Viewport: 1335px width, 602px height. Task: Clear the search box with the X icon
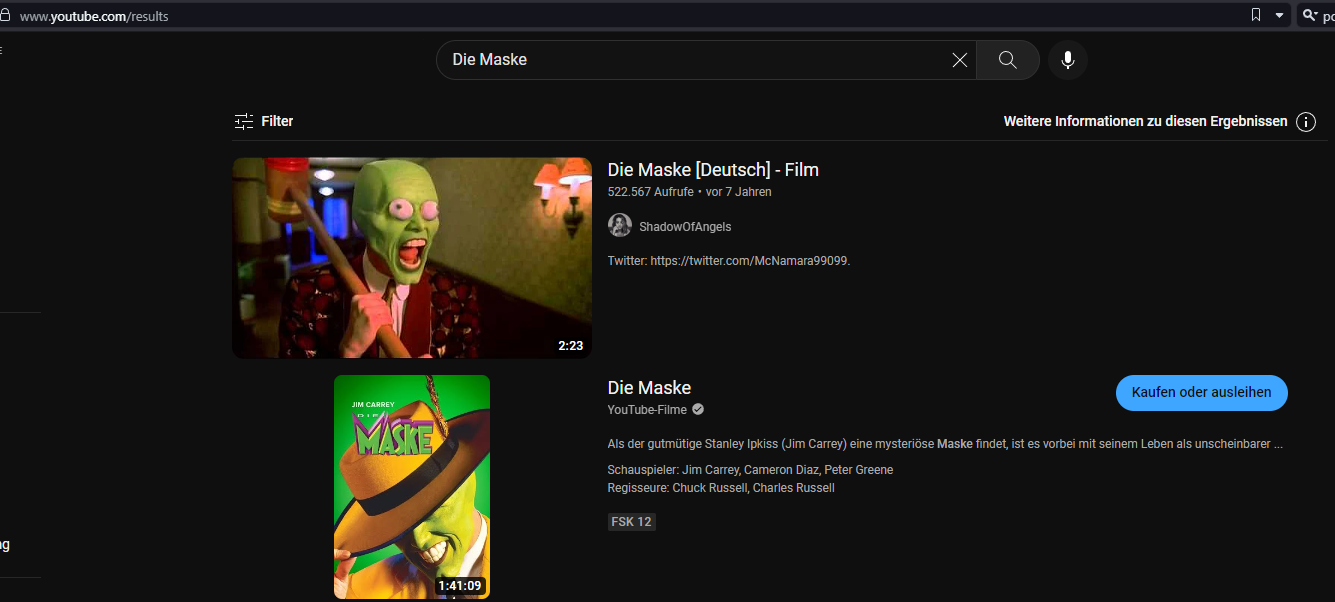pyautogui.click(x=959, y=60)
